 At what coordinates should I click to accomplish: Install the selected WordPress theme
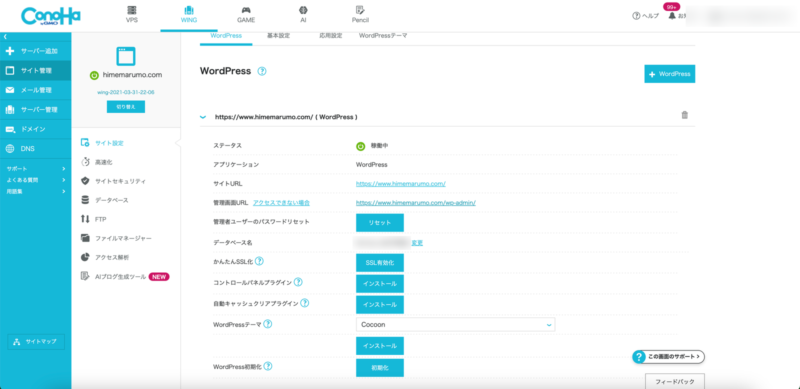[380, 346]
